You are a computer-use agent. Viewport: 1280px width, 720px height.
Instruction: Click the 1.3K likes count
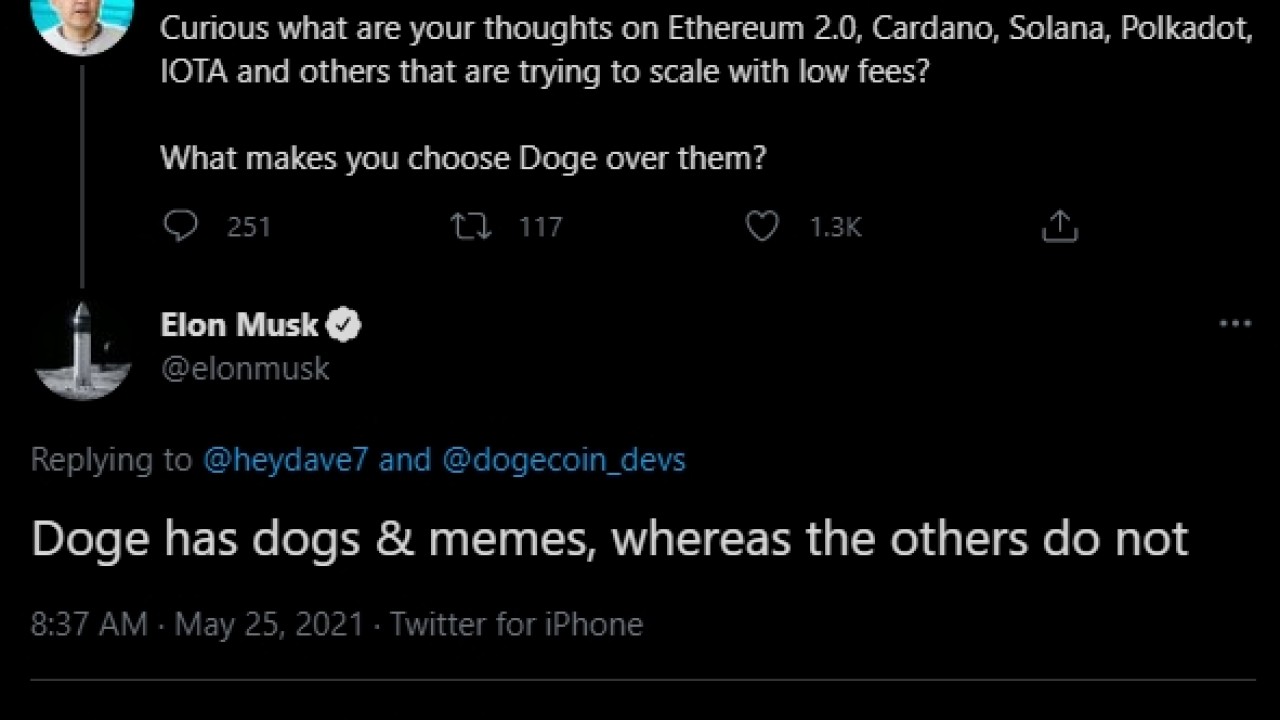[x=835, y=228]
